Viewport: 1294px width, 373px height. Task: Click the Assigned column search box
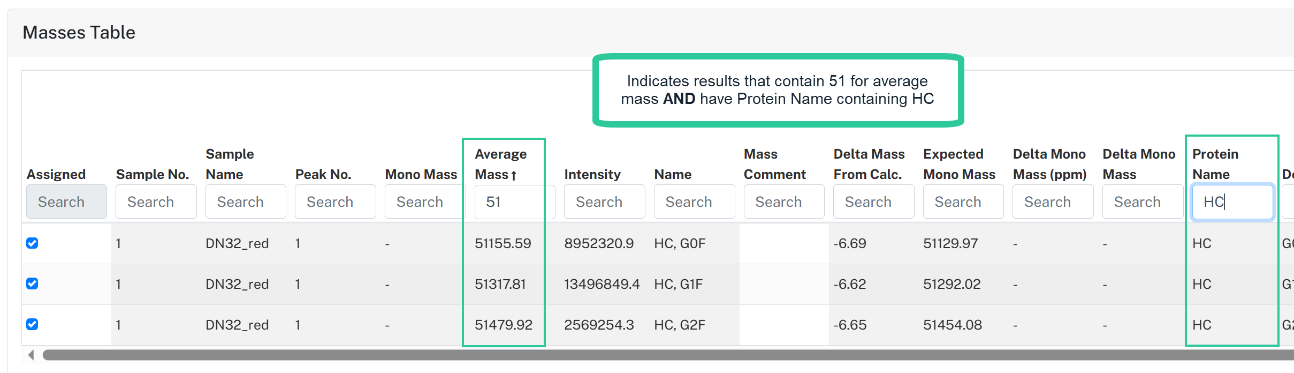pyautogui.click(x=66, y=202)
